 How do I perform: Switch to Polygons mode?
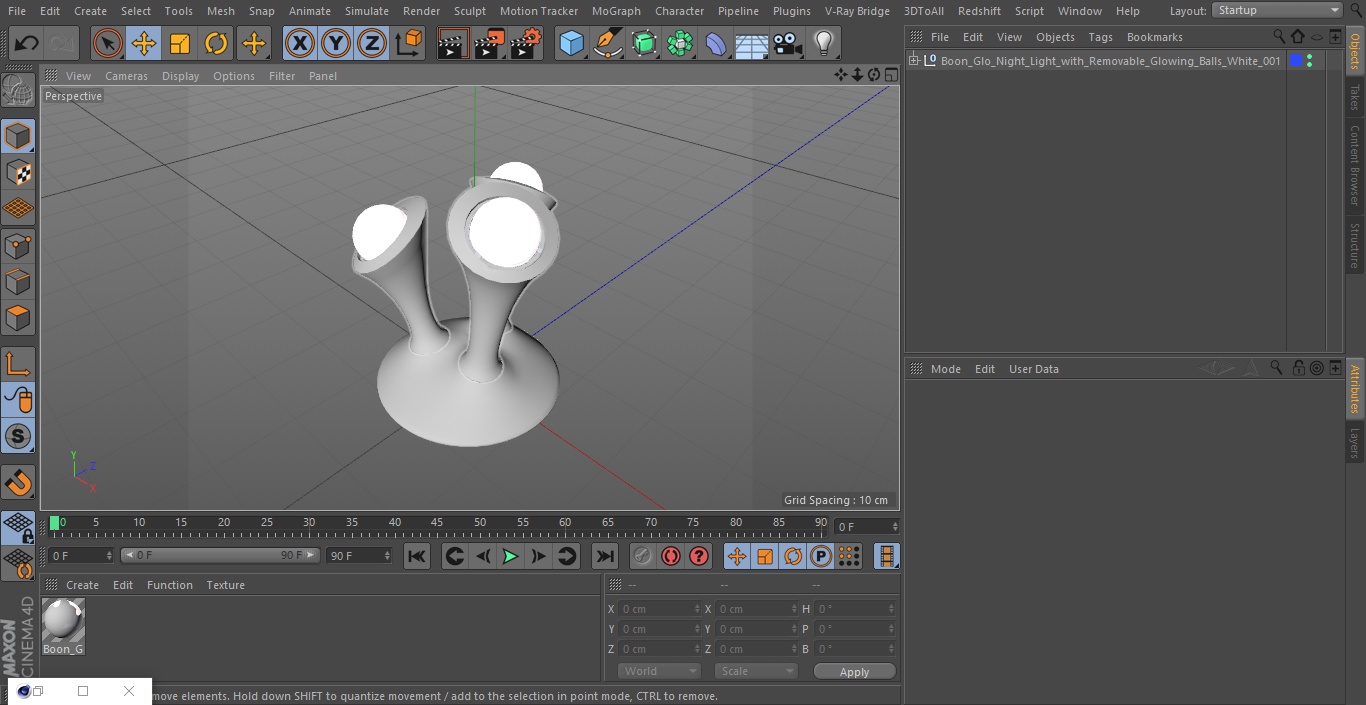click(x=18, y=318)
